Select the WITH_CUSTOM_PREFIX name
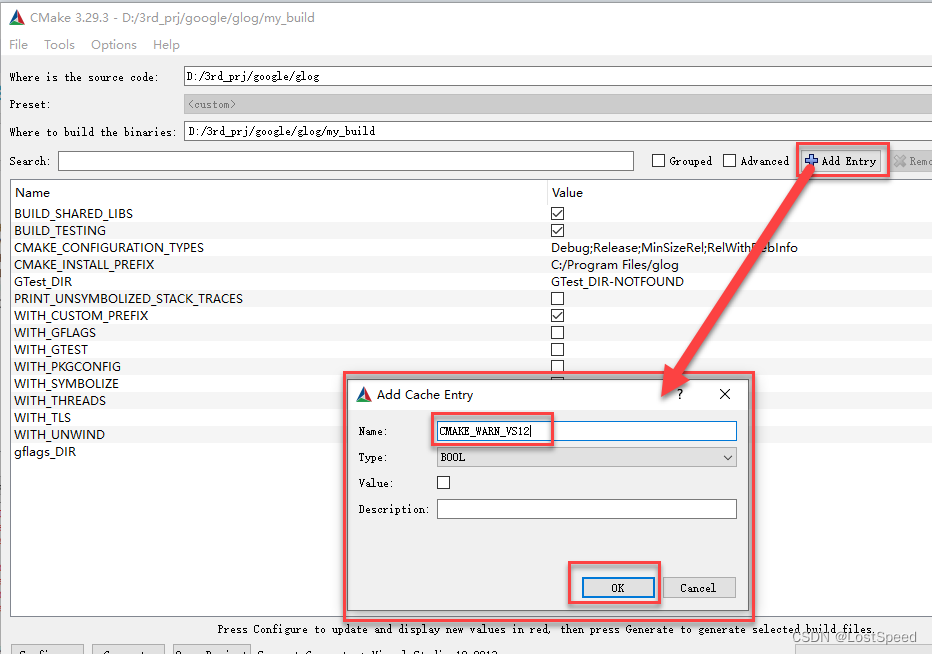The width and height of the screenshot is (932, 654). click(81, 315)
